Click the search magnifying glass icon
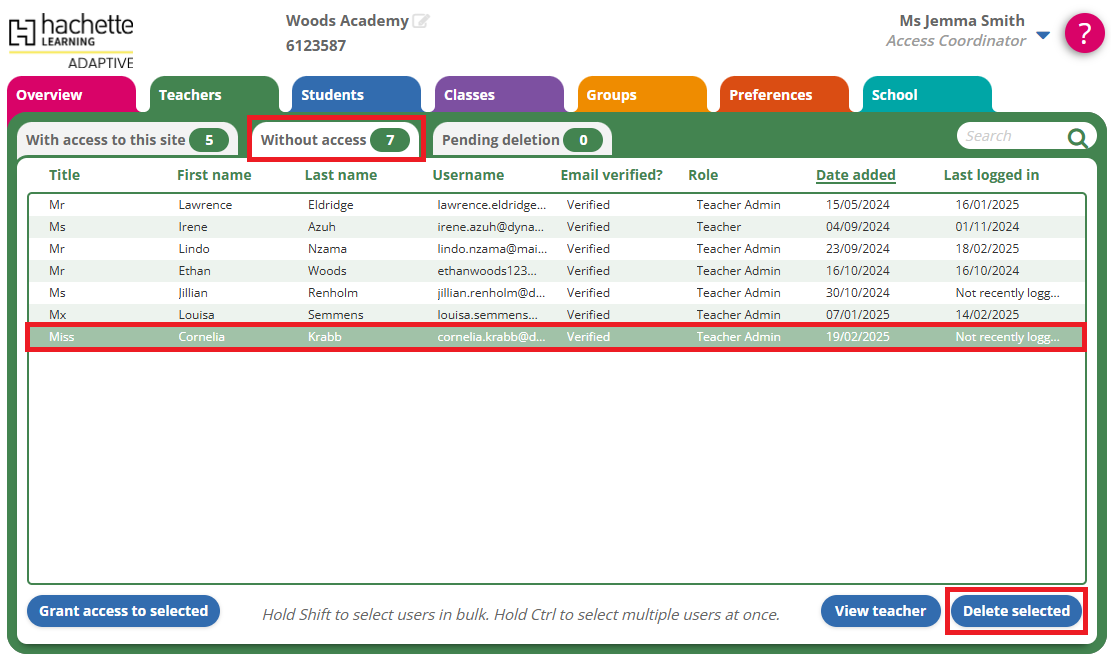 pos(1076,138)
